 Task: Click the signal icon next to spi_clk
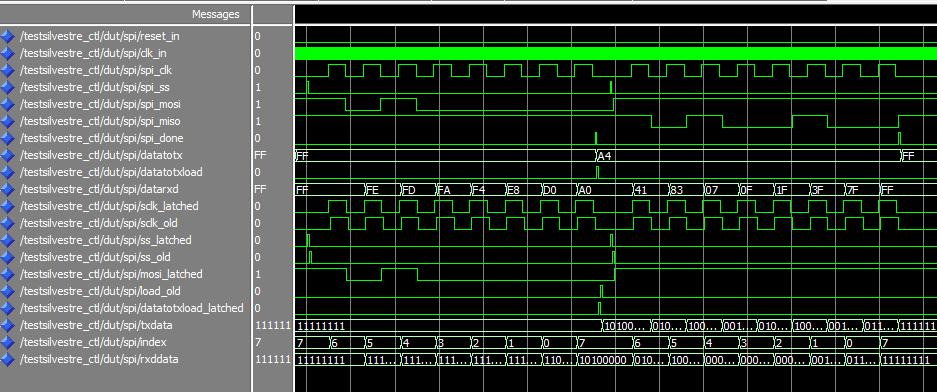8,71
